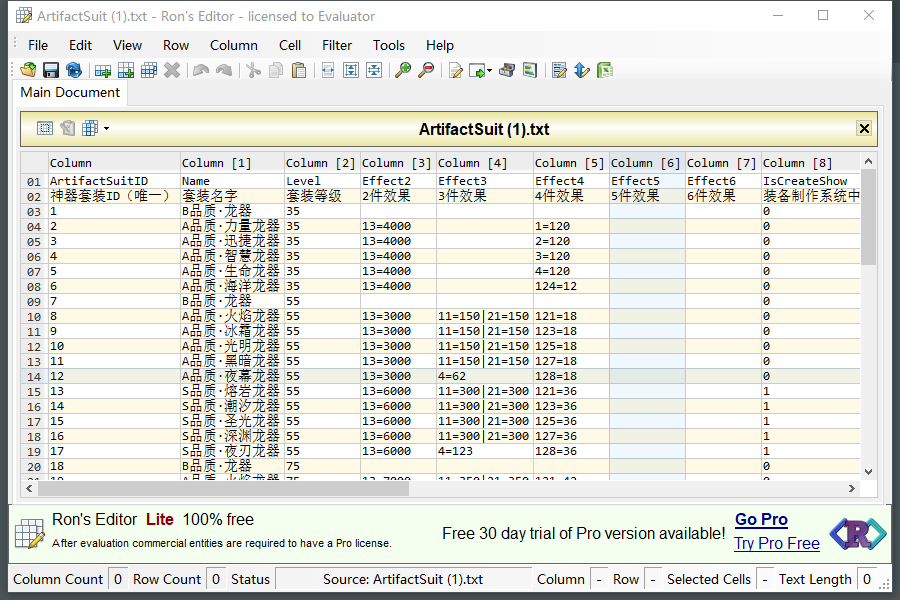Follow the Go Pro link
900x600 pixels.
(761, 520)
